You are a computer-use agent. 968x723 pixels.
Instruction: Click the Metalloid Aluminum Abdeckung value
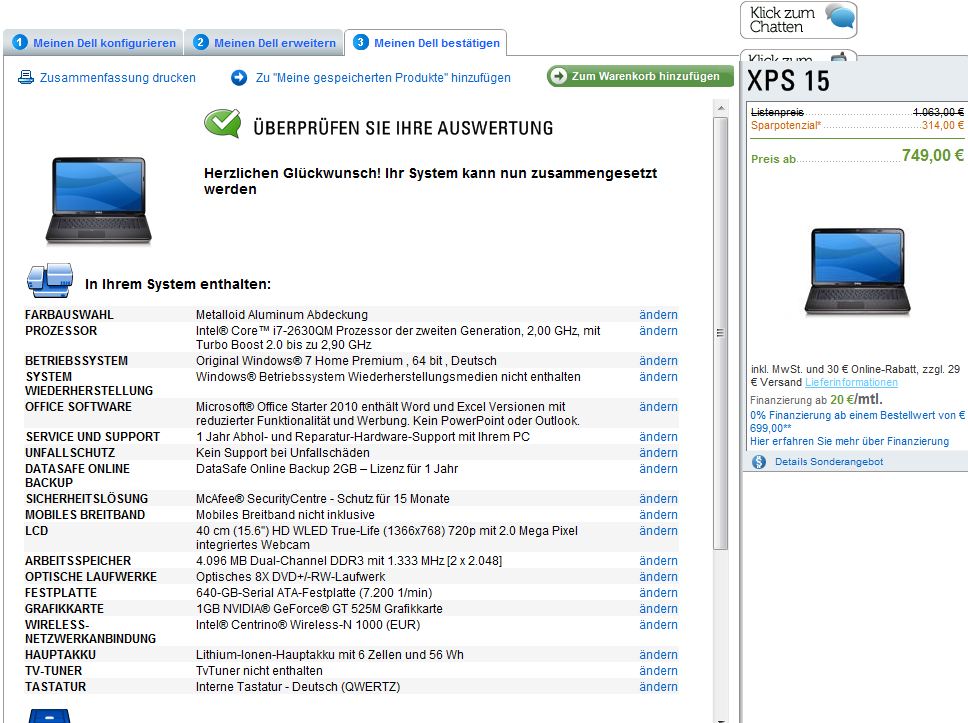pos(282,314)
